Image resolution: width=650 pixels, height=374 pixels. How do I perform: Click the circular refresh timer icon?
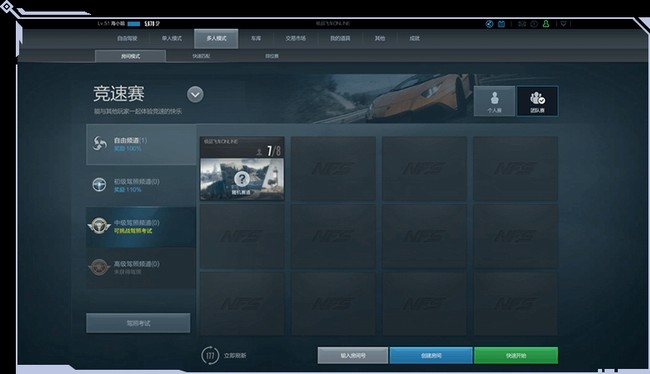[x=210, y=355]
